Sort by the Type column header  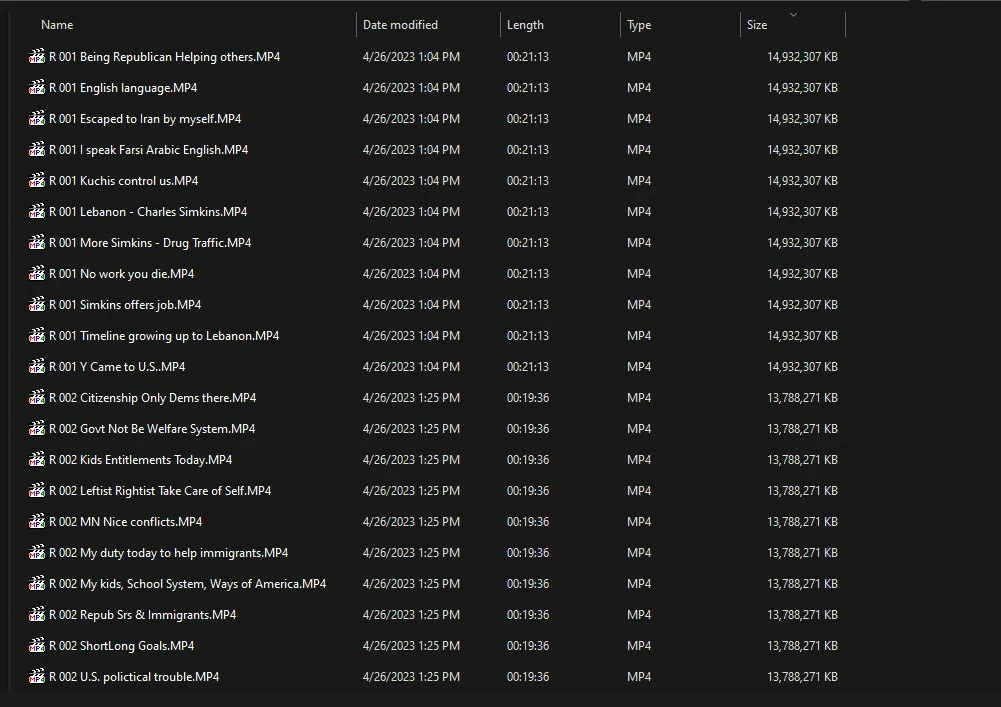[x=639, y=25]
